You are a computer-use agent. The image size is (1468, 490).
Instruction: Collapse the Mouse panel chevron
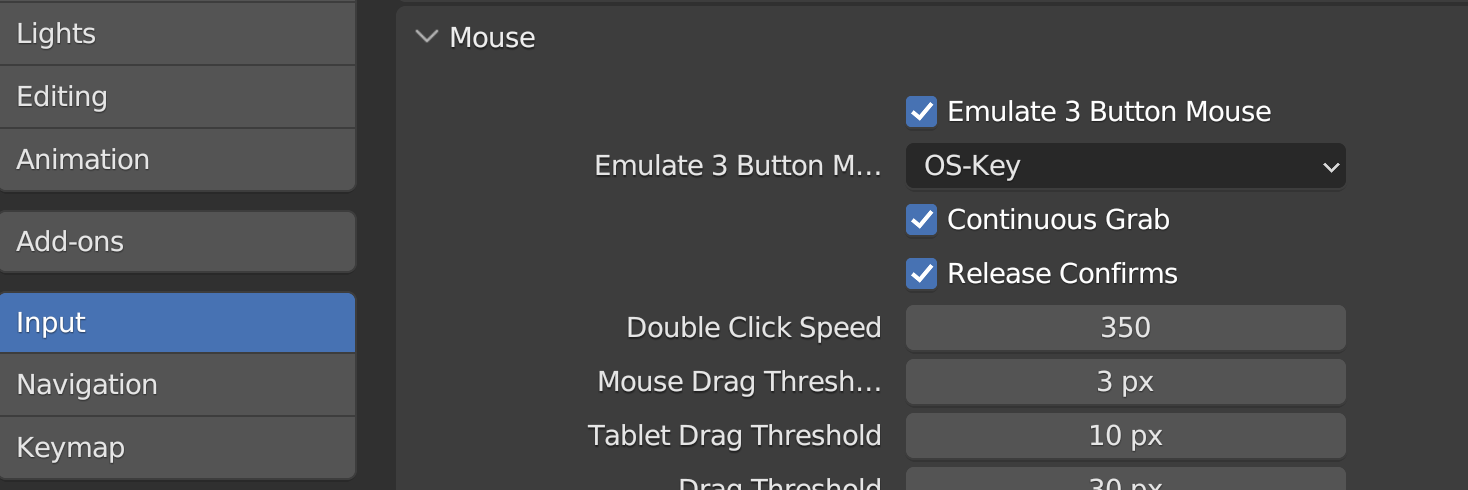[427, 38]
